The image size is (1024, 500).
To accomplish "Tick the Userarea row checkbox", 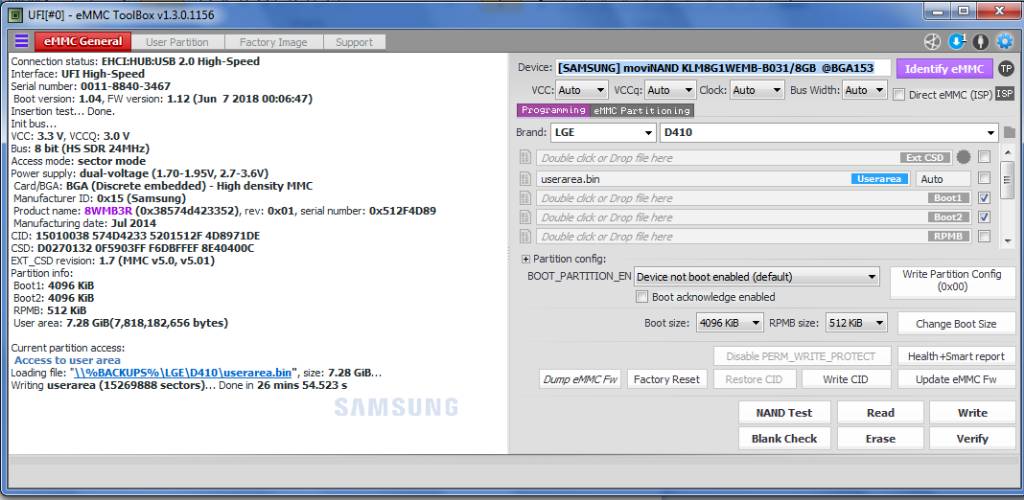I will pos(984,178).
